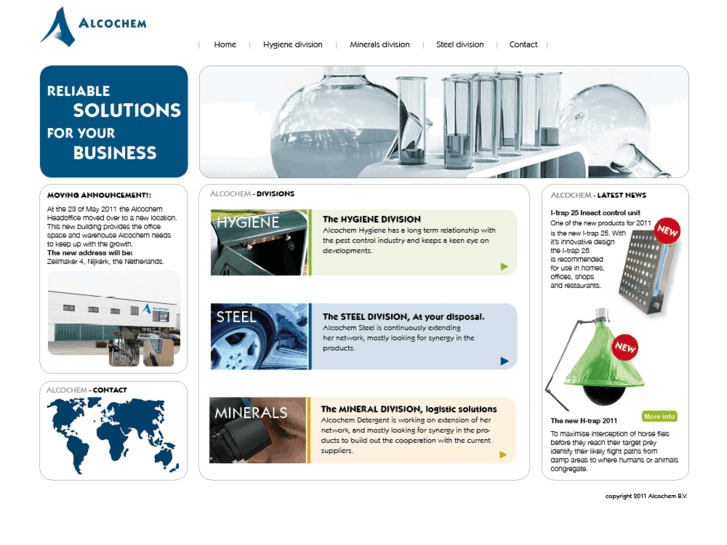Open the Home menu item
Screen dimensions: 727x545
tap(225, 45)
